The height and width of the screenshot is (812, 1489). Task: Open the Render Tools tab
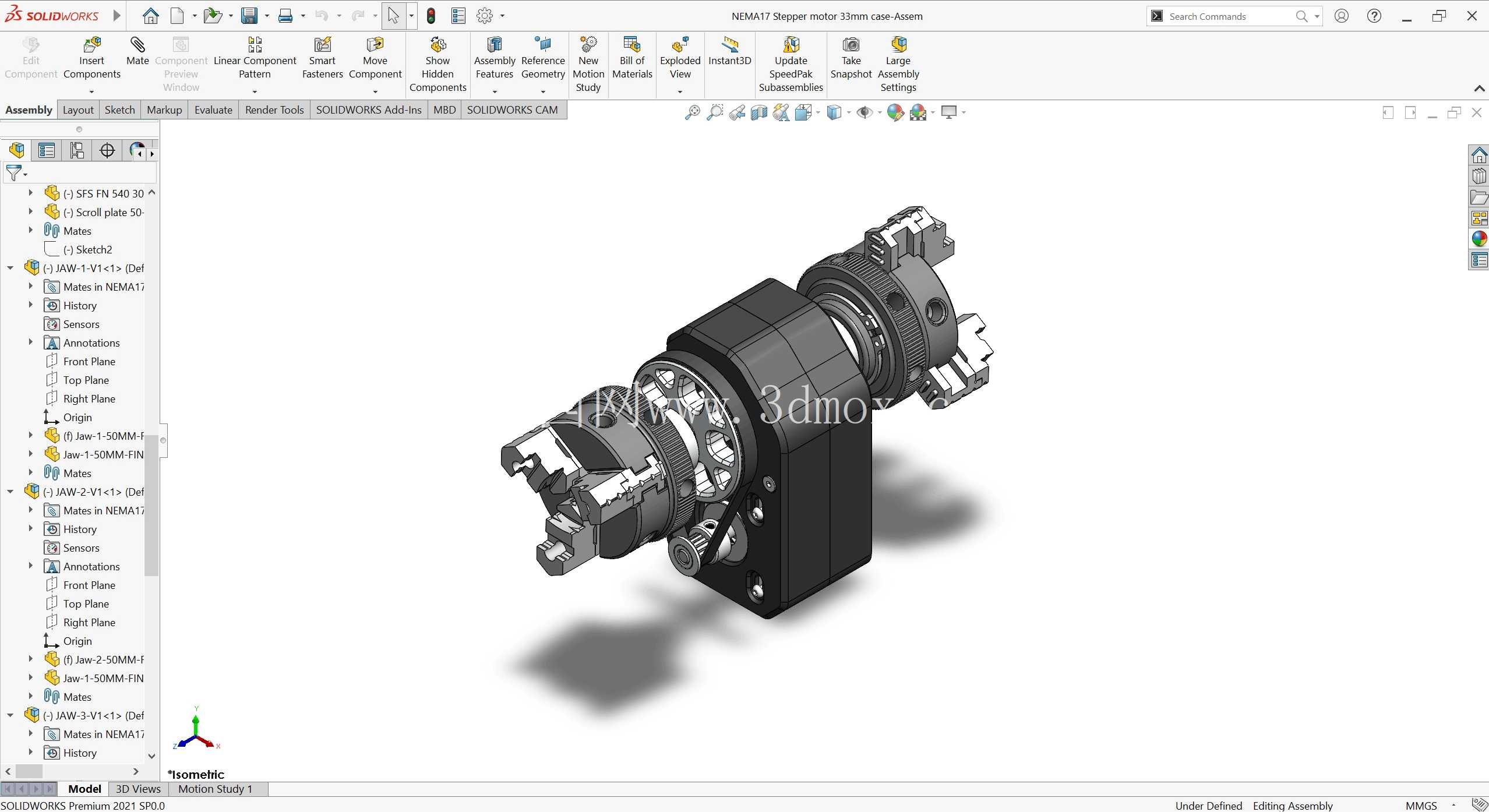[x=274, y=110]
